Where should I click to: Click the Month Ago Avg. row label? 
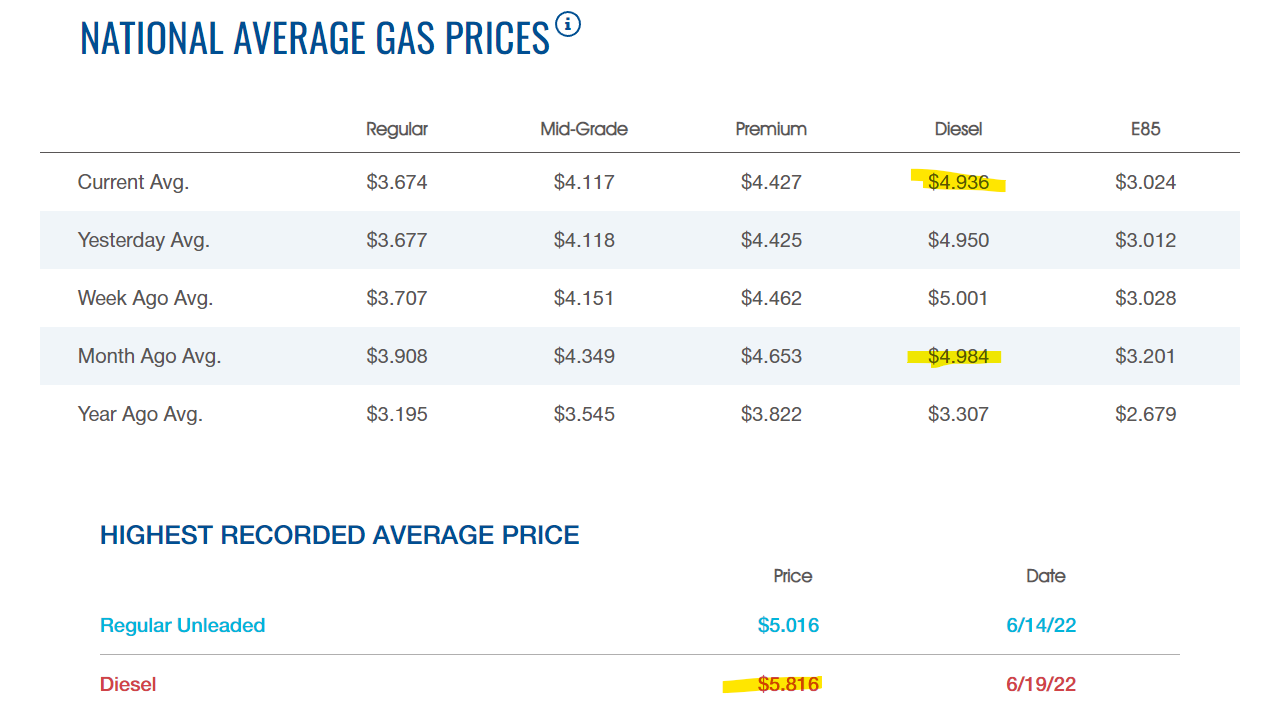(x=150, y=356)
